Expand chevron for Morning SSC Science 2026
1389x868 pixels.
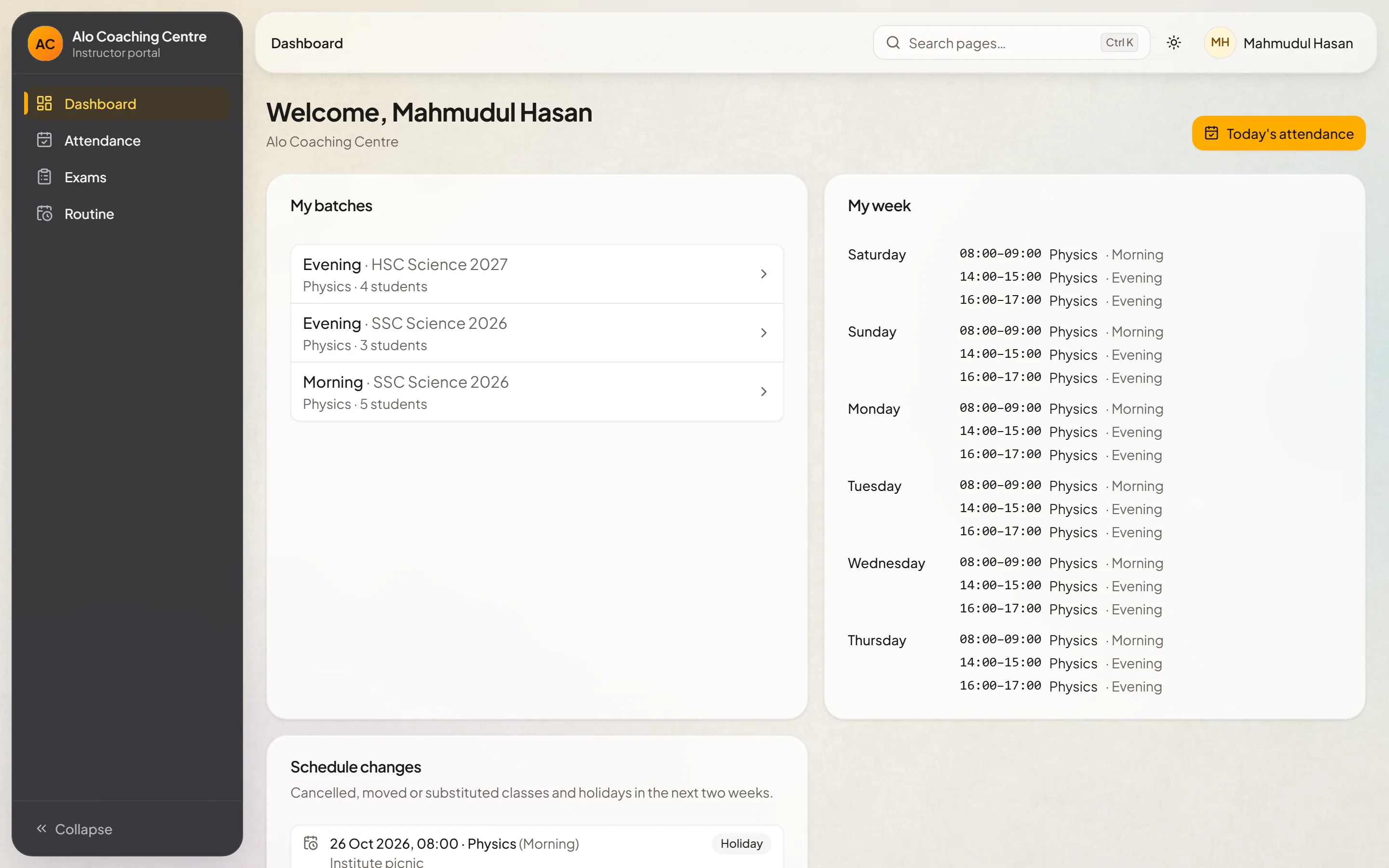pos(763,392)
